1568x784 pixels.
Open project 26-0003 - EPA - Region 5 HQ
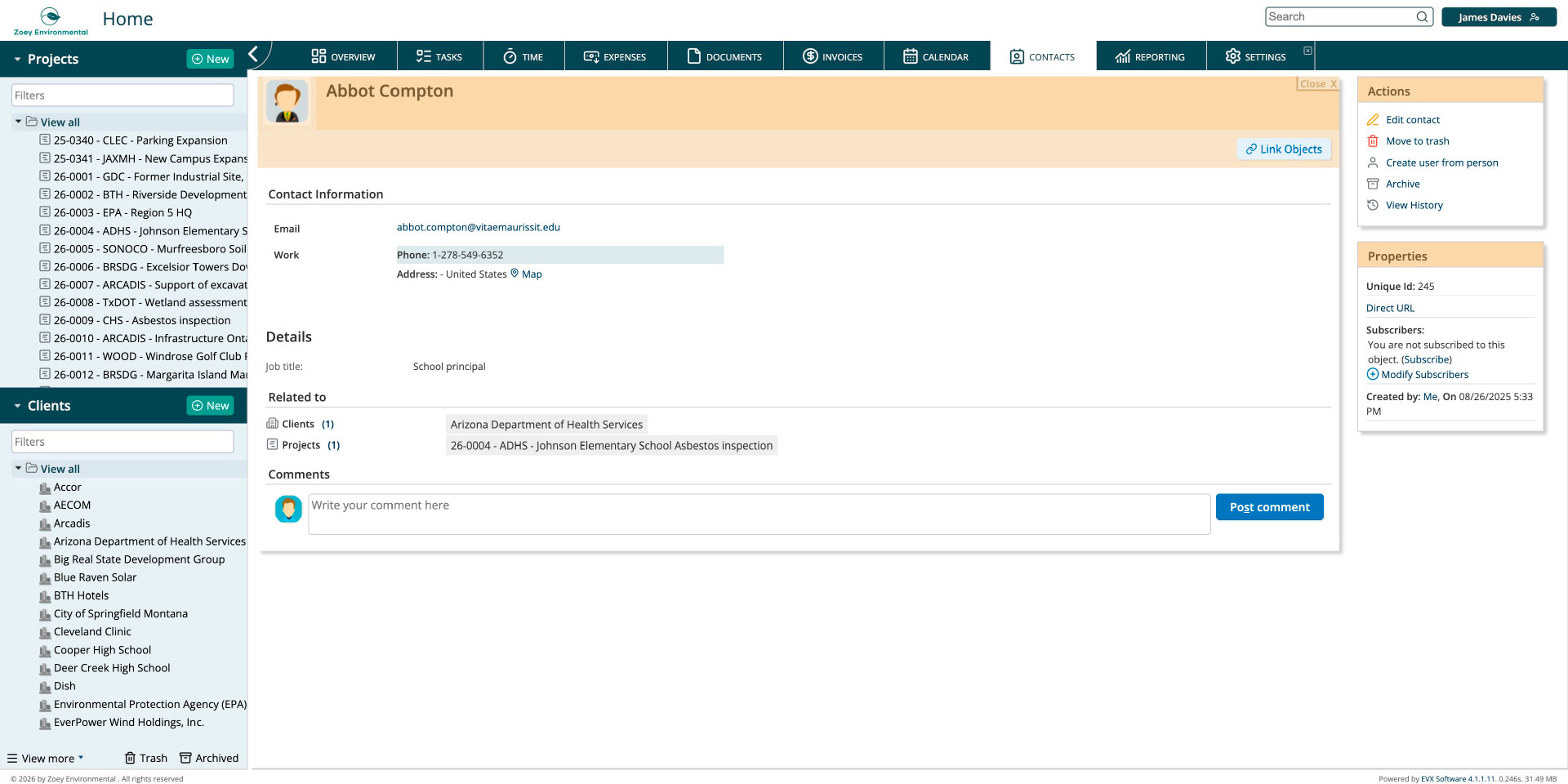[122, 212]
